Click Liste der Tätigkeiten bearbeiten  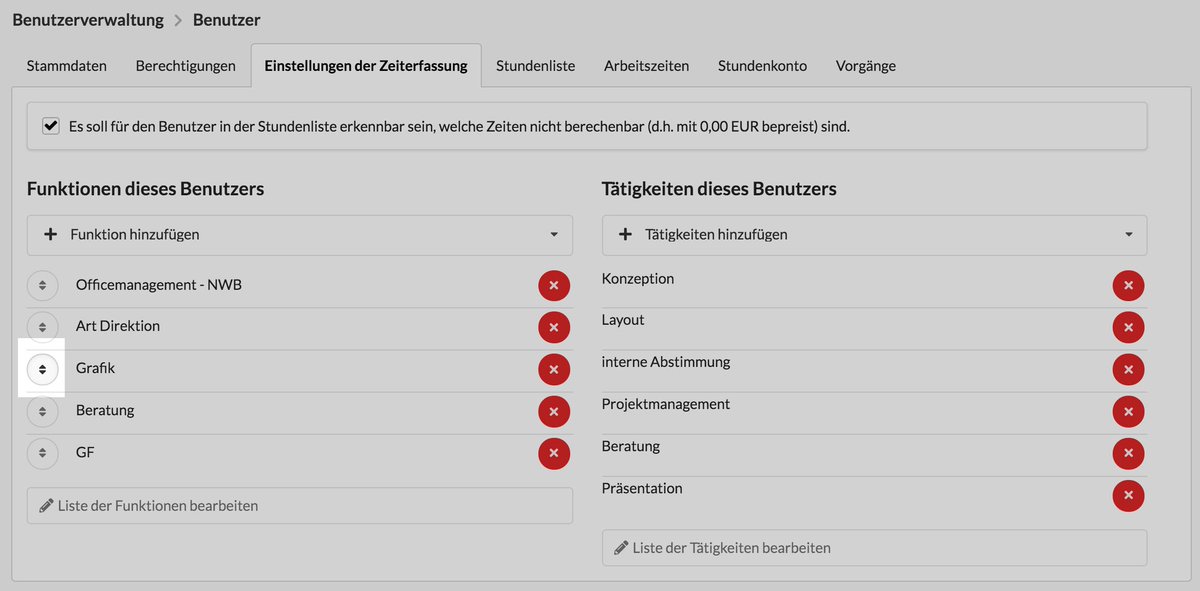point(875,548)
